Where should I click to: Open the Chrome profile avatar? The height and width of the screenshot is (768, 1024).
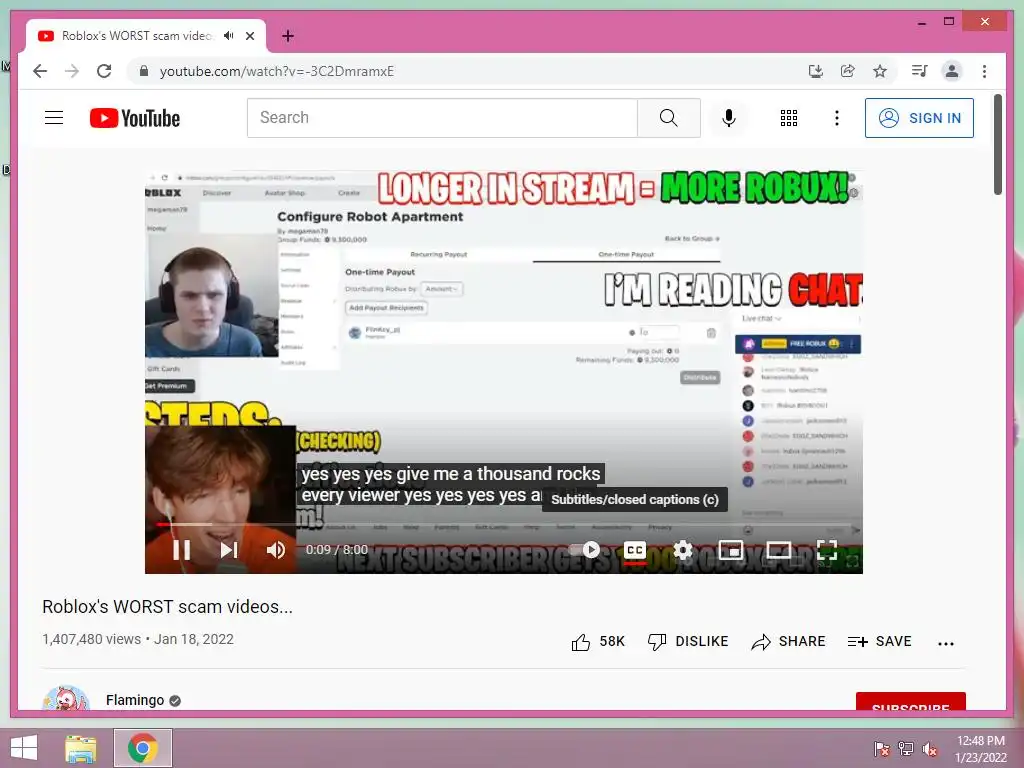(x=952, y=71)
